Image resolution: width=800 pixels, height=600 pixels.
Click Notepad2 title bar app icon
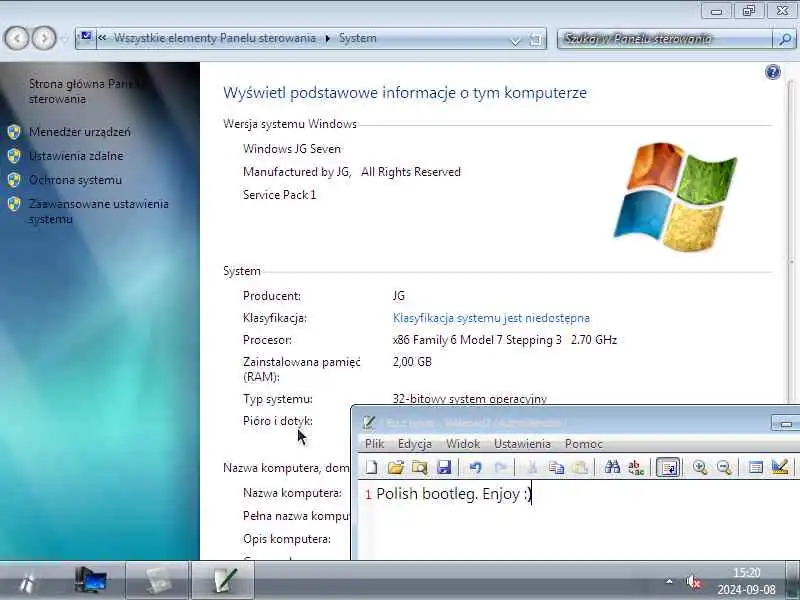(x=369, y=422)
